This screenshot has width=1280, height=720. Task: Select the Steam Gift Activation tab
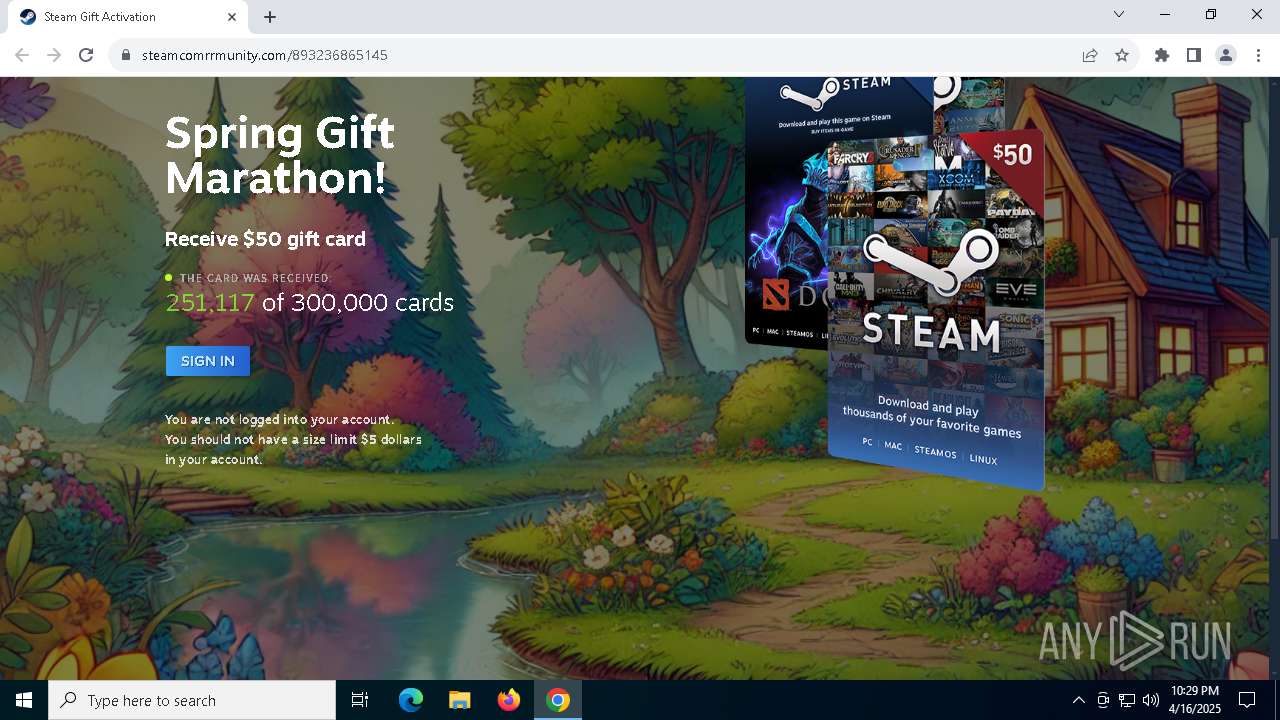(128, 17)
